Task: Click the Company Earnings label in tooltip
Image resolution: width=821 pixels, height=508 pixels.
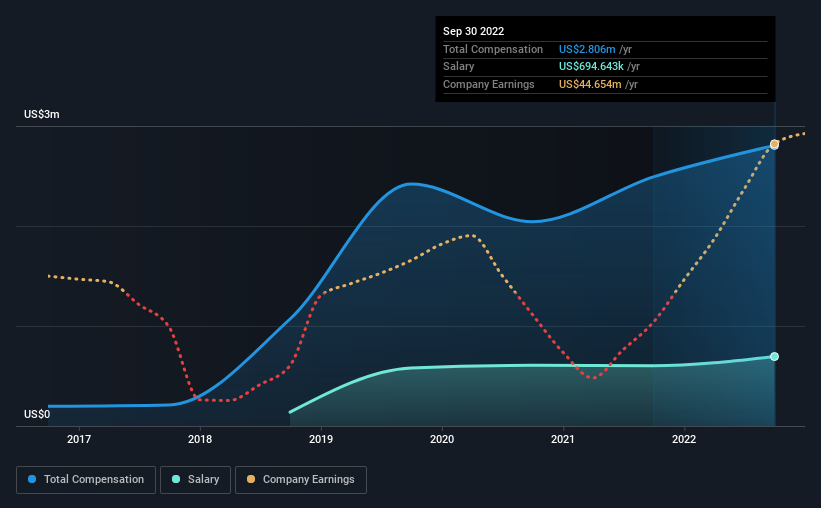Action: click(489, 84)
